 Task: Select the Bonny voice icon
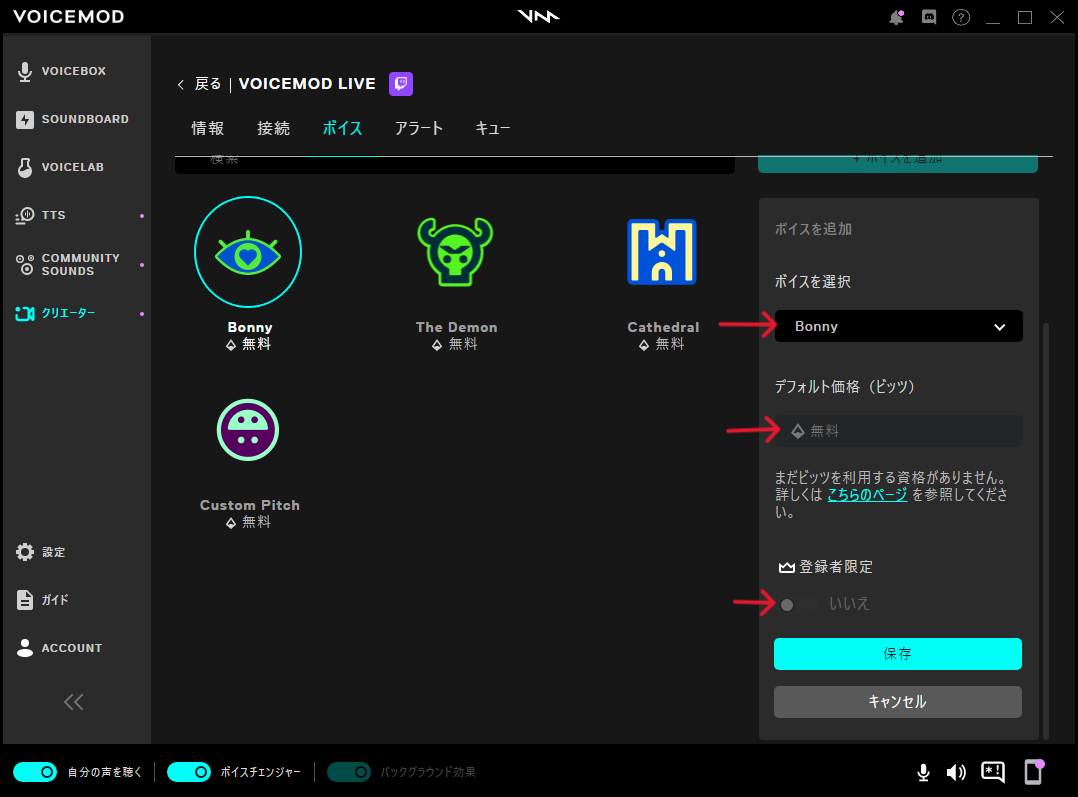tap(248, 252)
